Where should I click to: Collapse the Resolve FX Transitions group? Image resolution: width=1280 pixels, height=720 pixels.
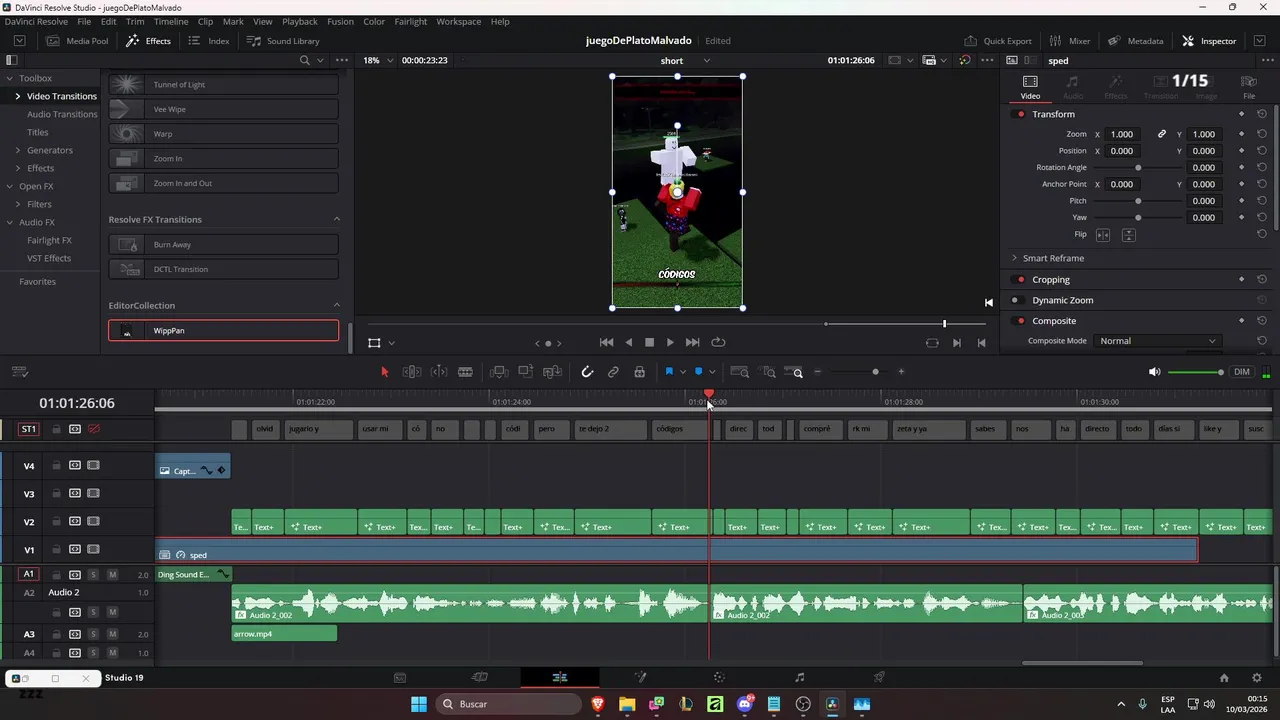click(336, 219)
